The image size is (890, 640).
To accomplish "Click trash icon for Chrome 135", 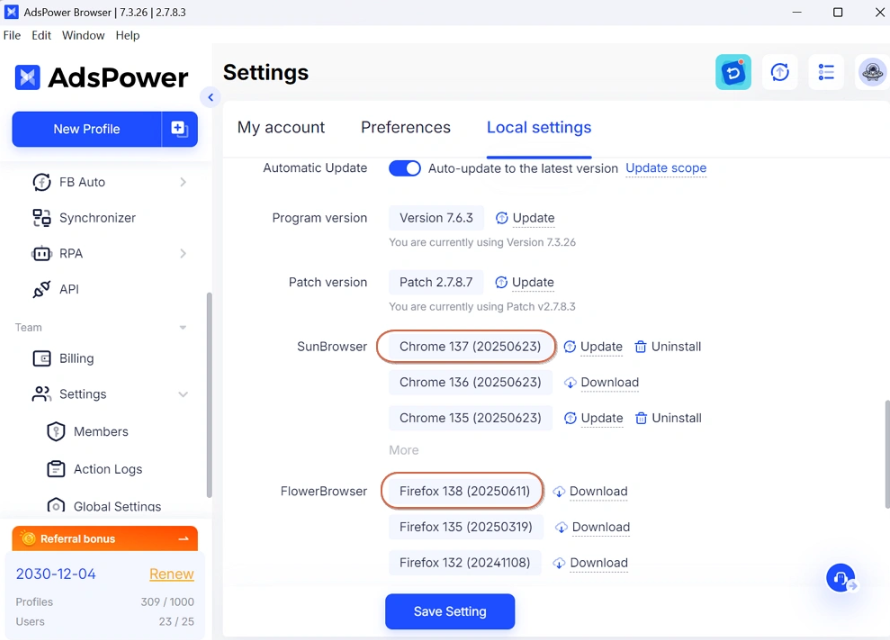I will click(x=641, y=418).
